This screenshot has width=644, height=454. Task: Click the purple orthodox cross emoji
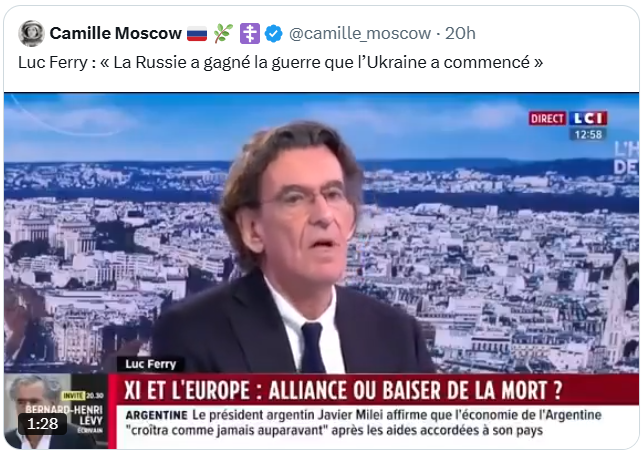point(250,33)
